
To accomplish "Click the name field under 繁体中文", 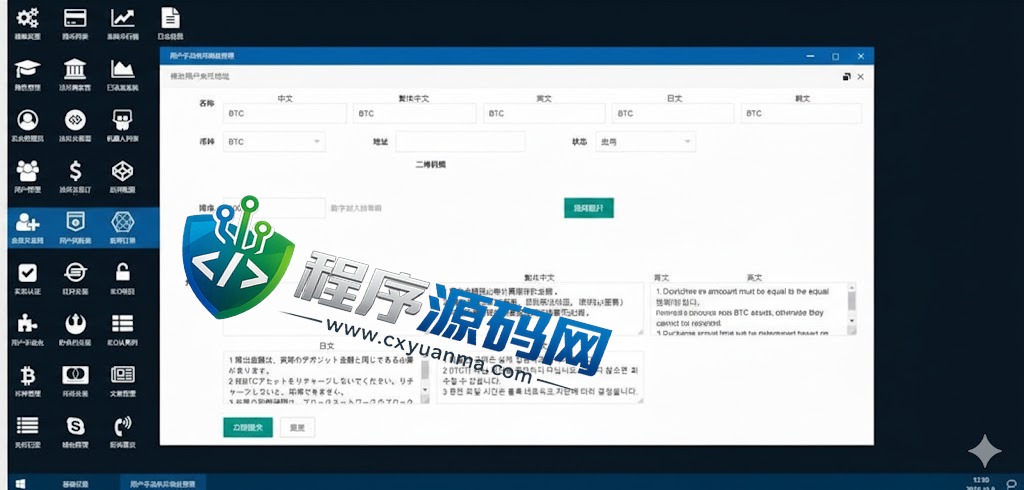I will tap(415, 113).
